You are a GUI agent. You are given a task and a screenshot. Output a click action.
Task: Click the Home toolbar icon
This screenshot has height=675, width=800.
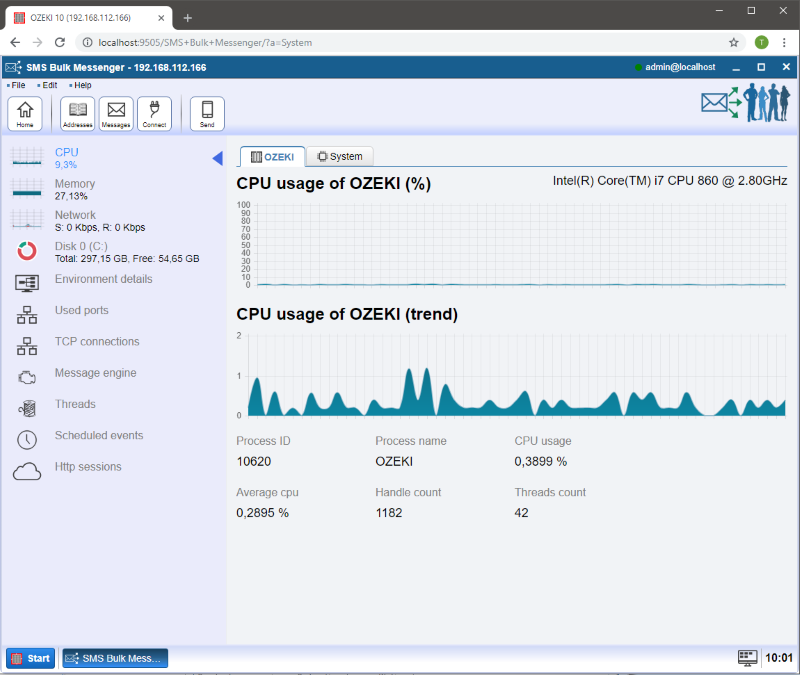point(25,113)
